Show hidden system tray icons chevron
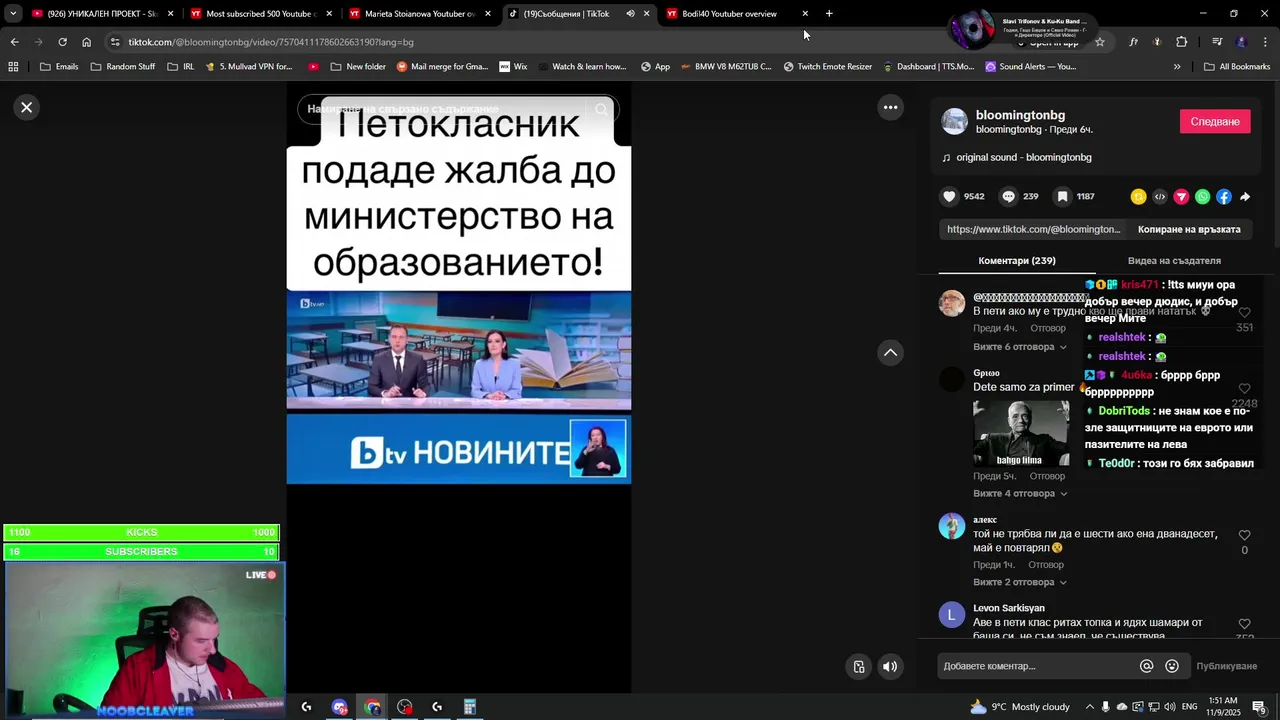Viewport: 1280px width, 720px height. point(1090,707)
